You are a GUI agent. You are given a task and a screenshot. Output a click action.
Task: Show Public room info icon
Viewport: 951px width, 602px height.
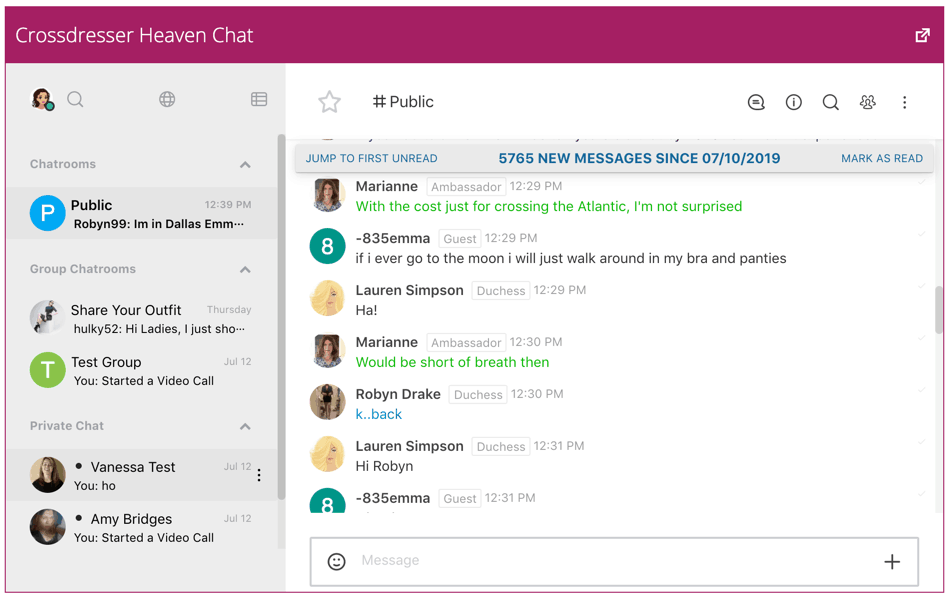793,102
